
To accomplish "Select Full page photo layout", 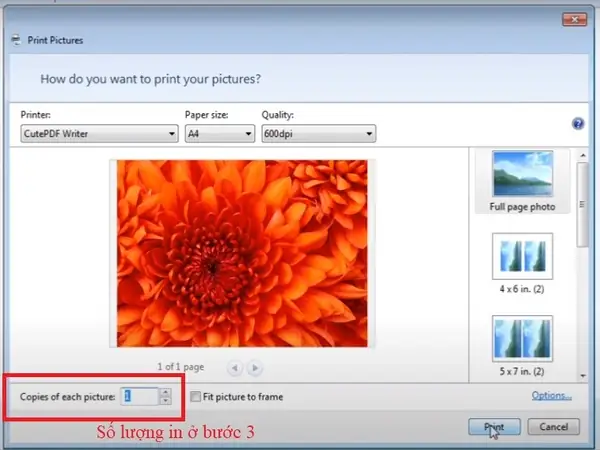I will [x=522, y=181].
